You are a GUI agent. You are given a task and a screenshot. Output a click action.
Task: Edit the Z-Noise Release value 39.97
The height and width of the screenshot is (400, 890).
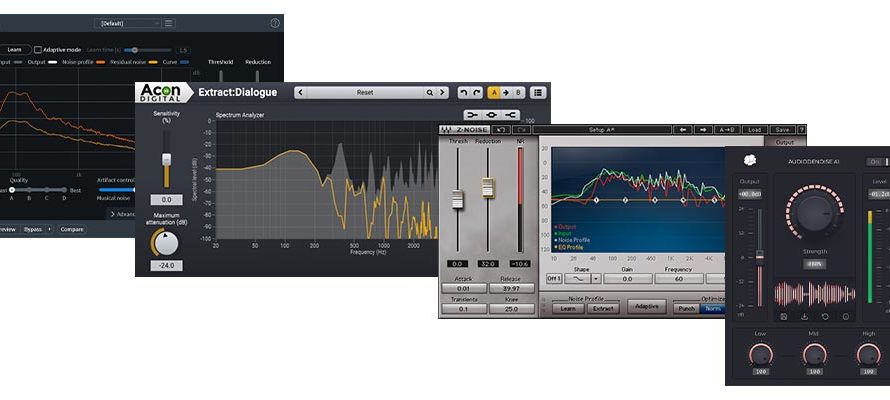point(511,288)
